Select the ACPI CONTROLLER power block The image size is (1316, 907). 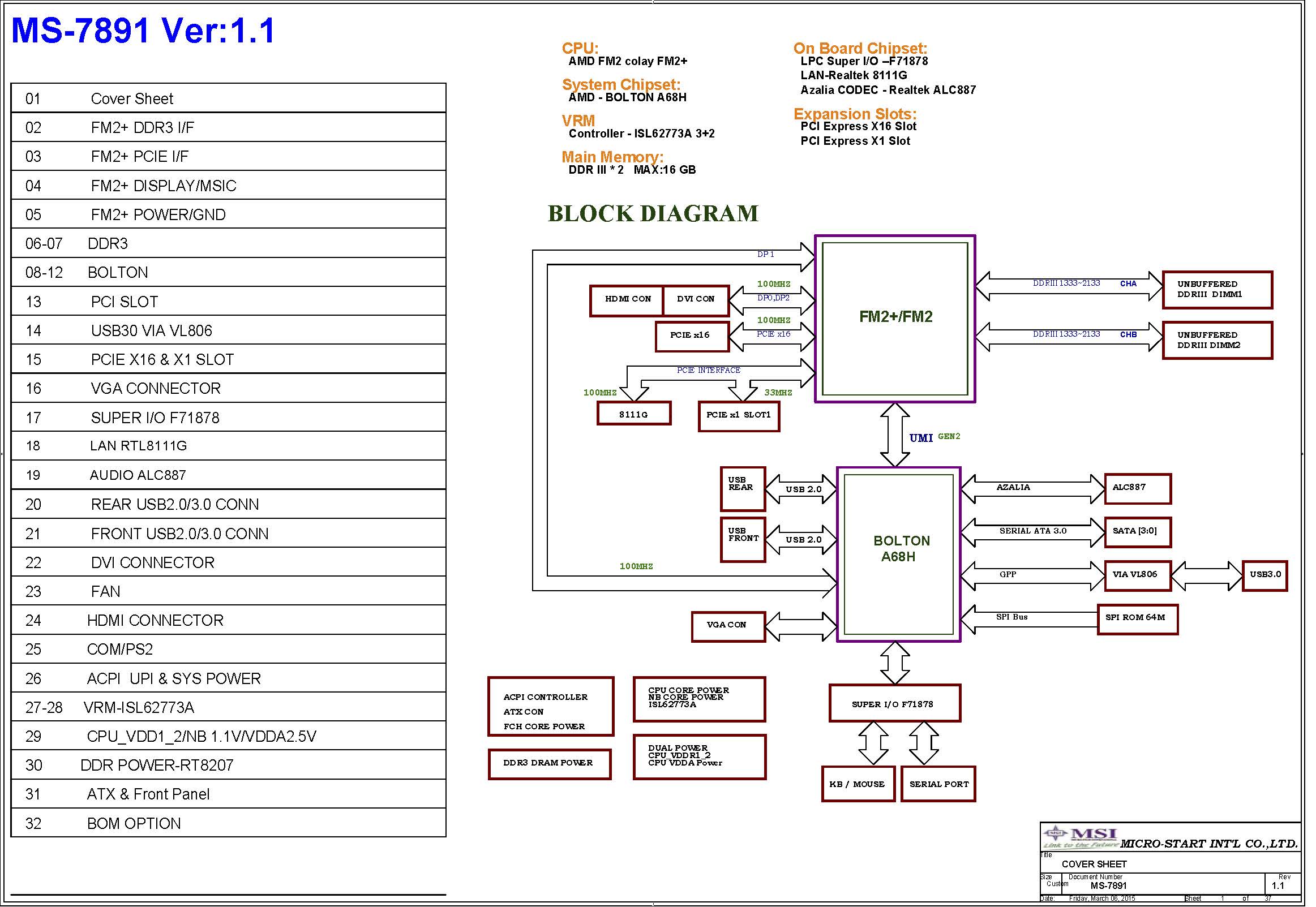[551, 706]
